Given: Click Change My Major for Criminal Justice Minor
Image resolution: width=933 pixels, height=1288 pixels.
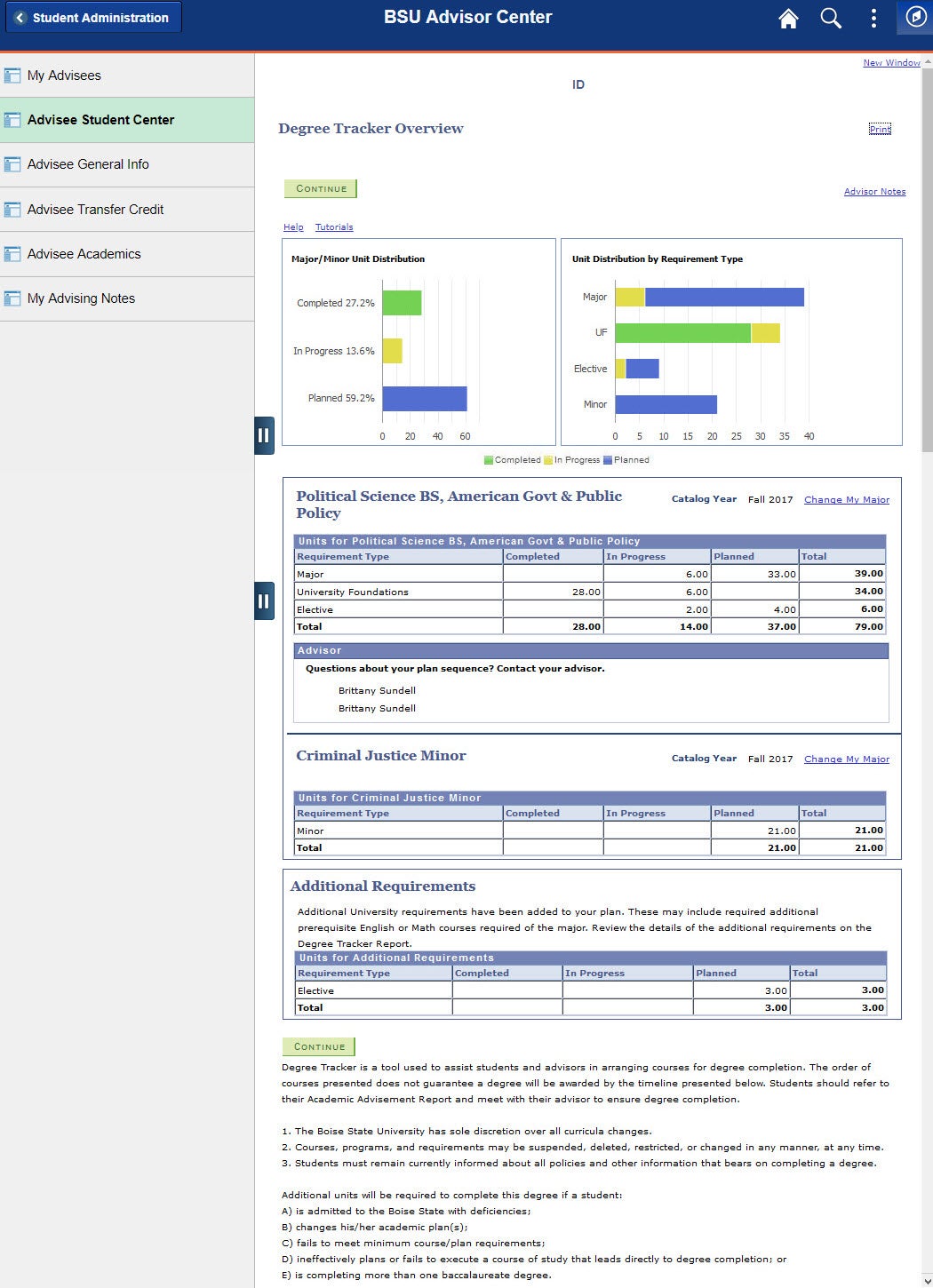Looking at the screenshot, I should coord(847,759).
